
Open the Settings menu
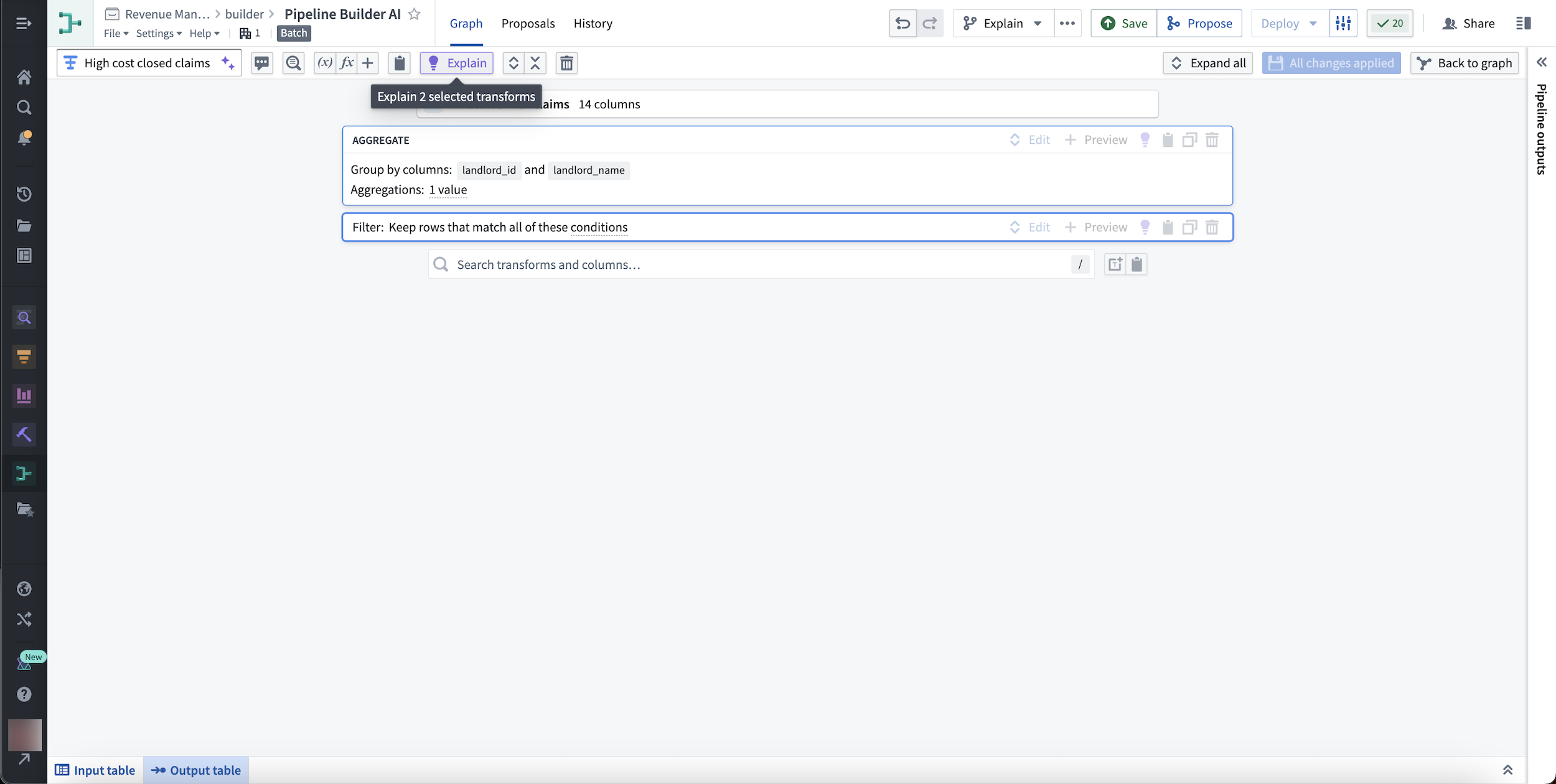click(x=159, y=34)
